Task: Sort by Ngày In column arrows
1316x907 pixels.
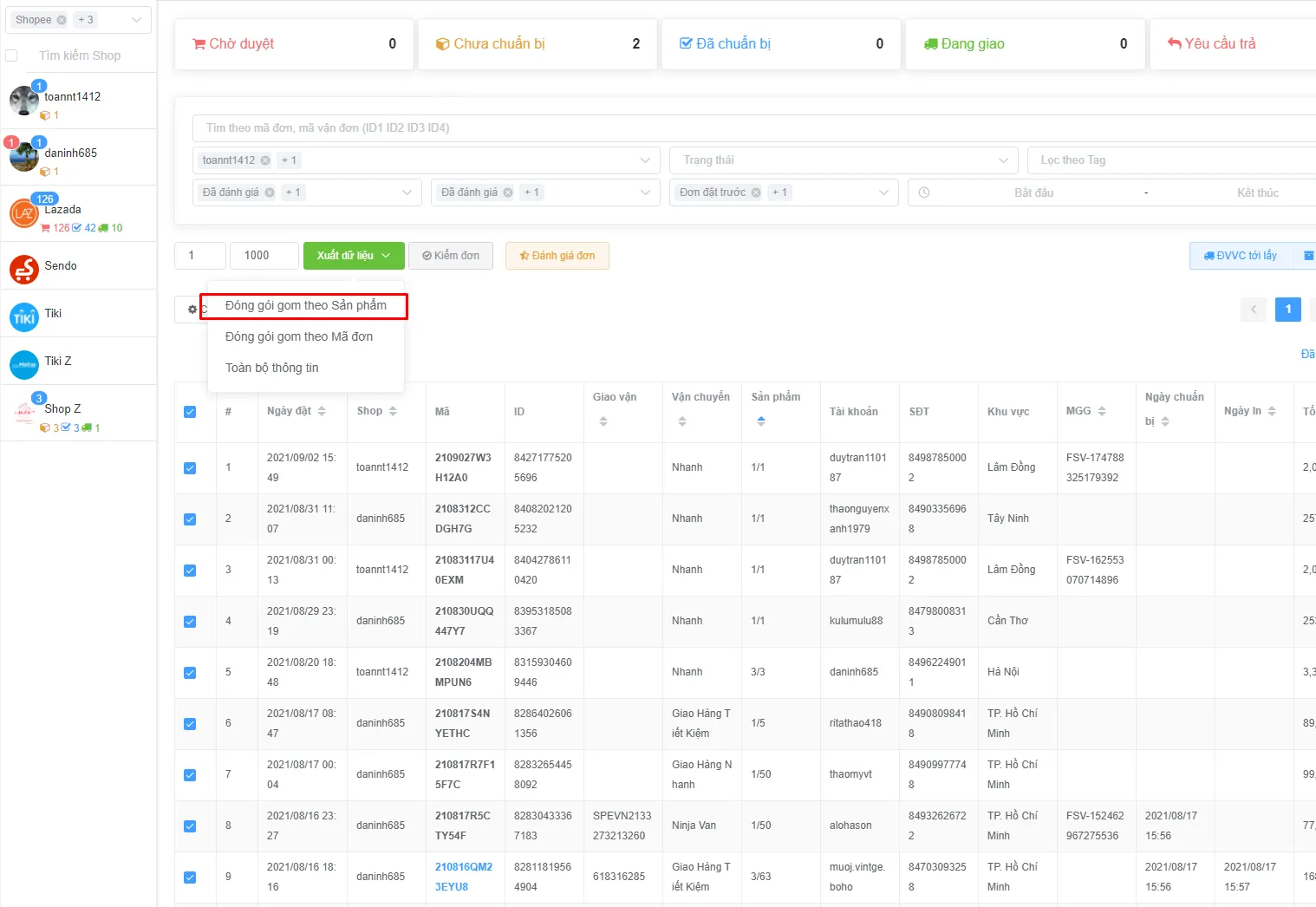Action: (1272, 411)
